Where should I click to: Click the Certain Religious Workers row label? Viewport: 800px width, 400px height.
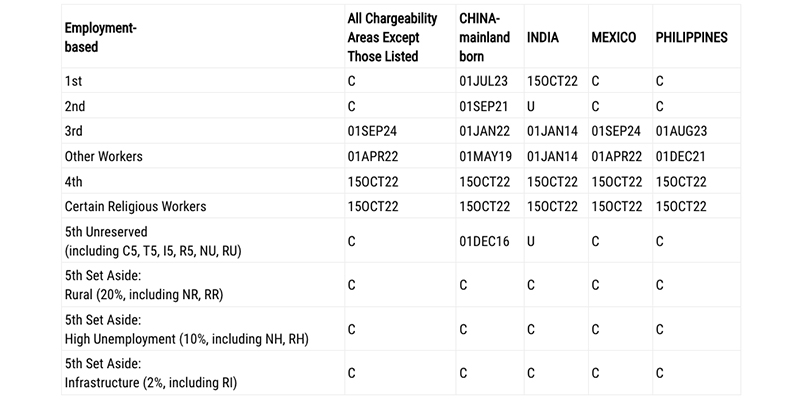pyautogui.click(x=135, y=207)
